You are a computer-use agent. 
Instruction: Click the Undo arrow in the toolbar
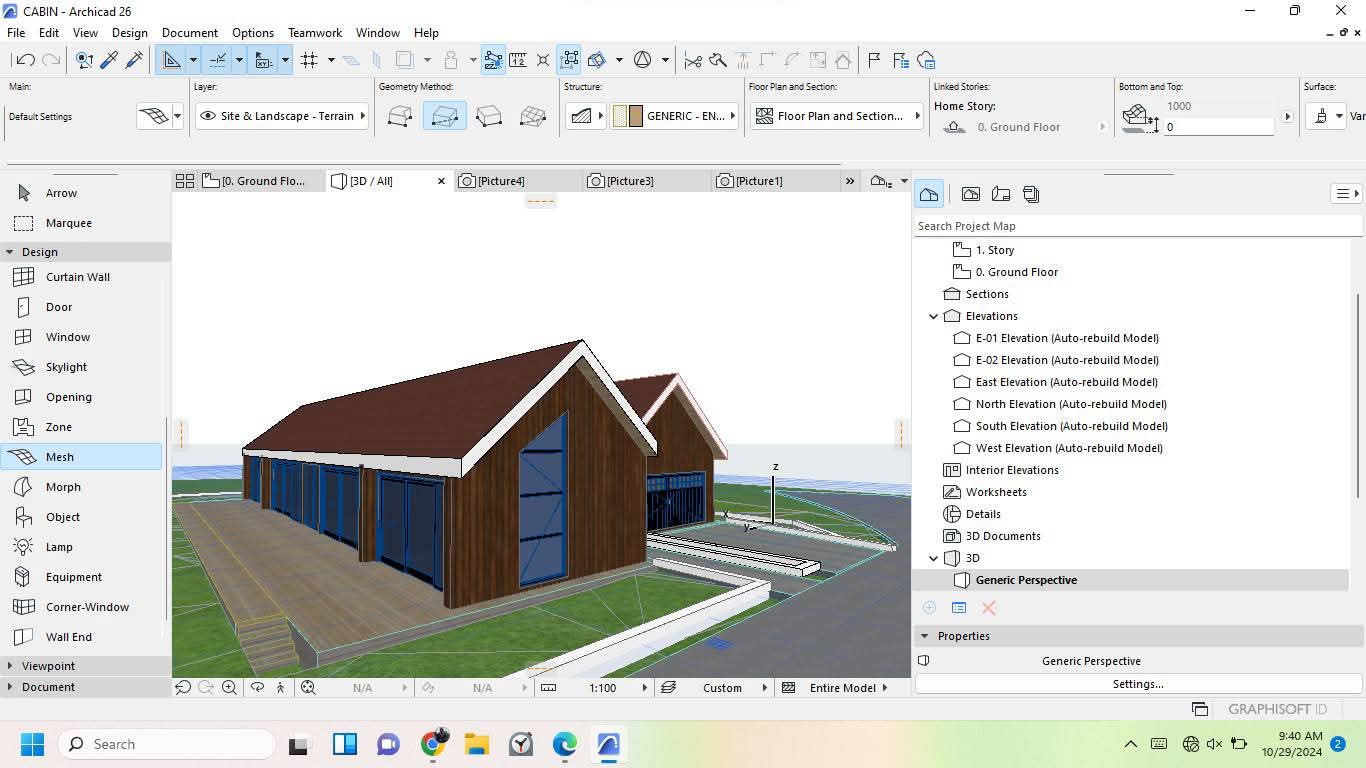click(26, 60)
